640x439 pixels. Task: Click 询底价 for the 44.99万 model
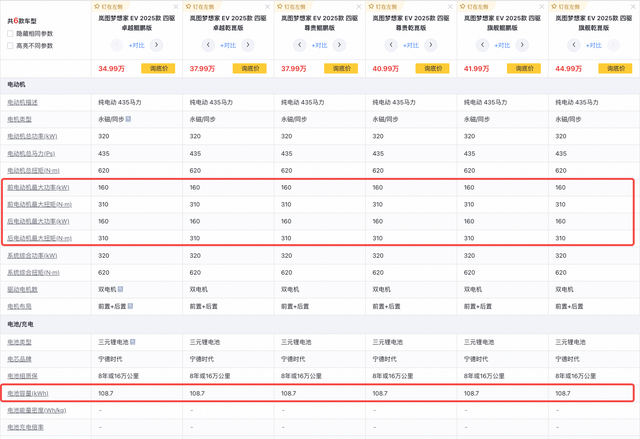616,69
